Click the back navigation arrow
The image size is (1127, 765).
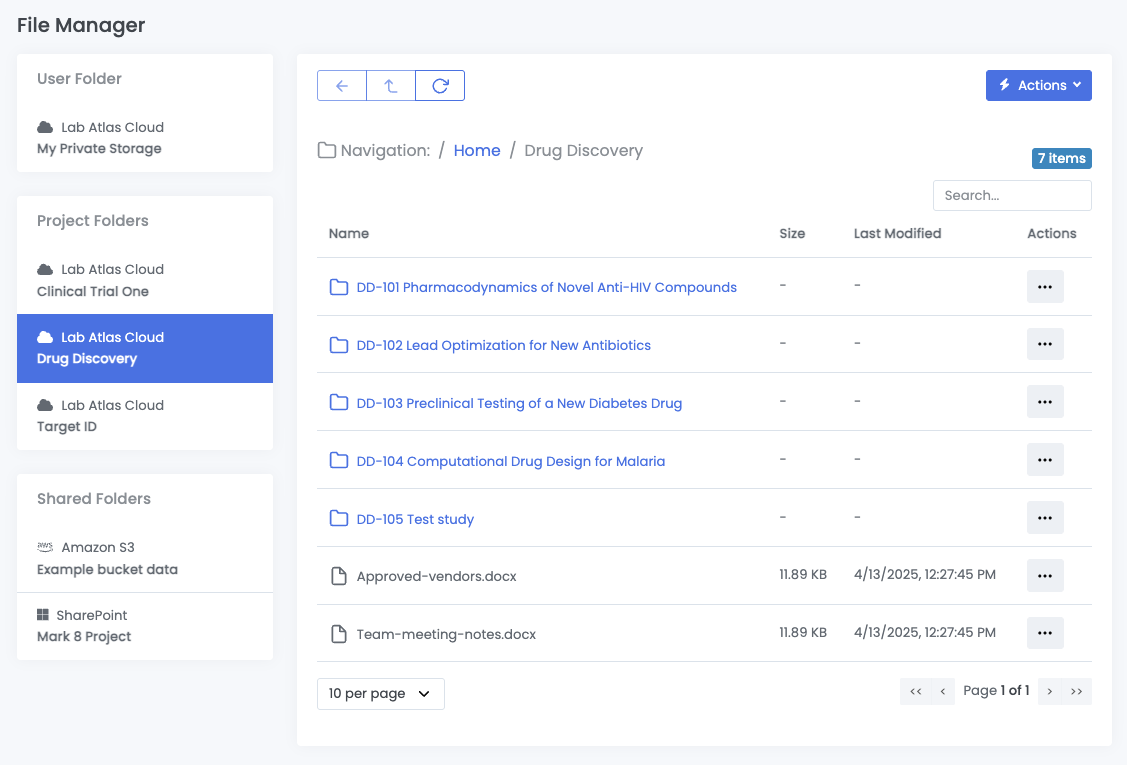click(341, 85)
